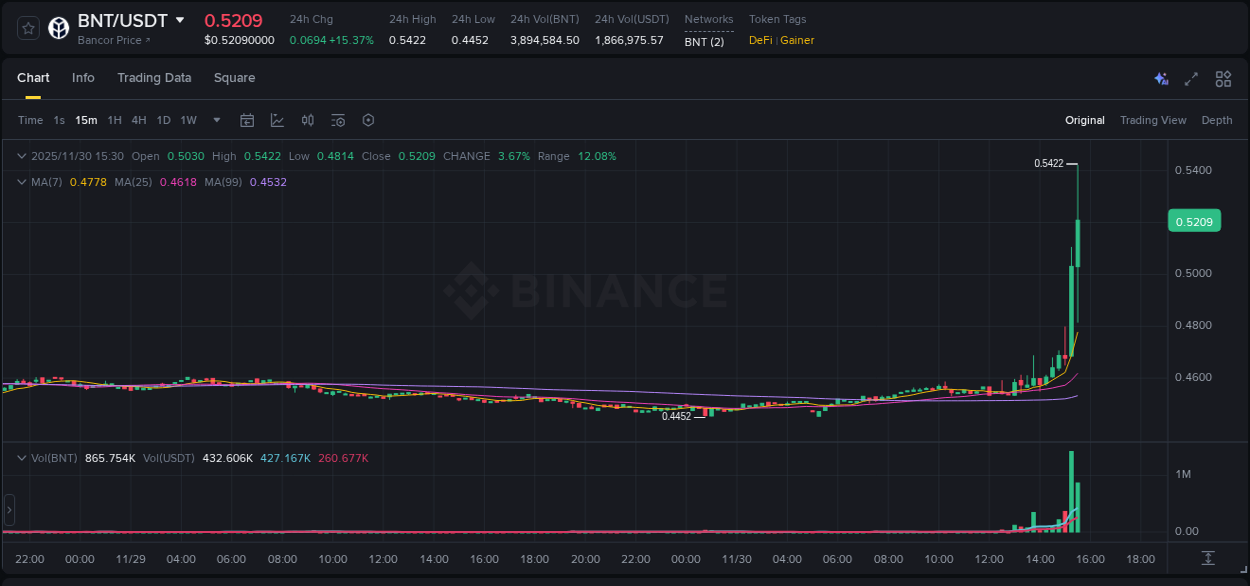
Task: Open the Info tab
Action: tap(83, 77)
